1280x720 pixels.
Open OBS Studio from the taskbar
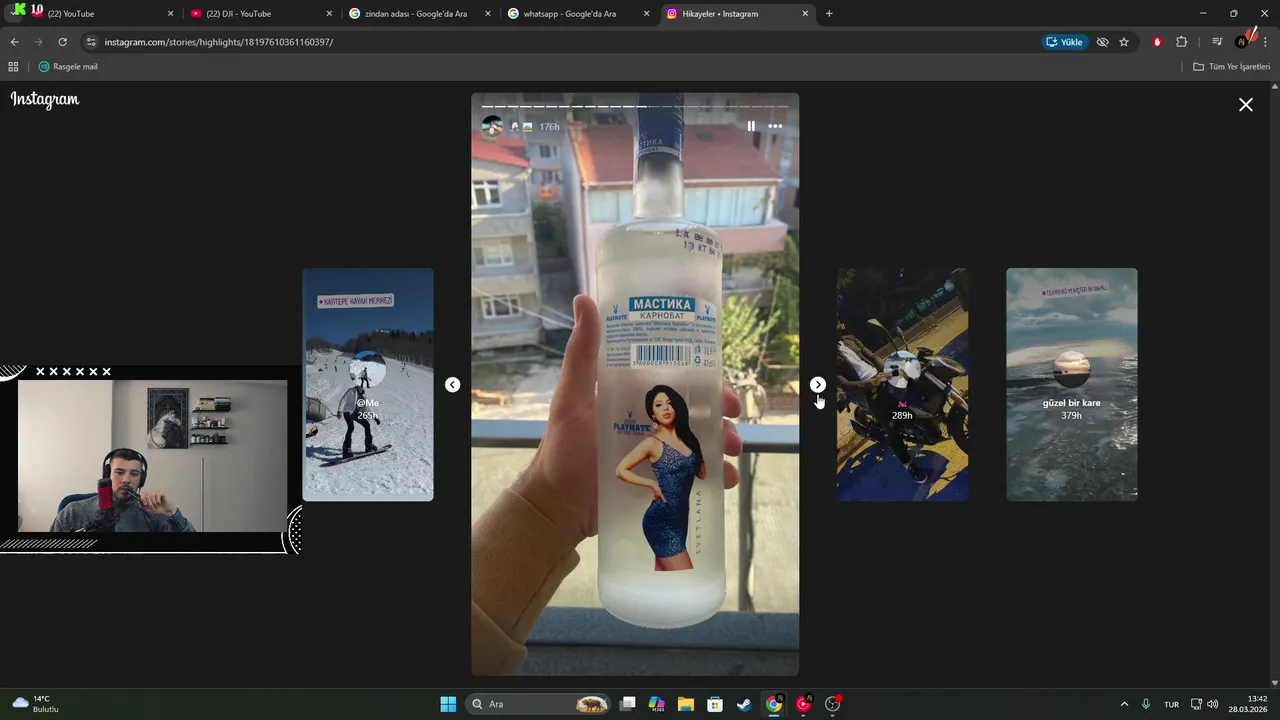coord(833,704)
